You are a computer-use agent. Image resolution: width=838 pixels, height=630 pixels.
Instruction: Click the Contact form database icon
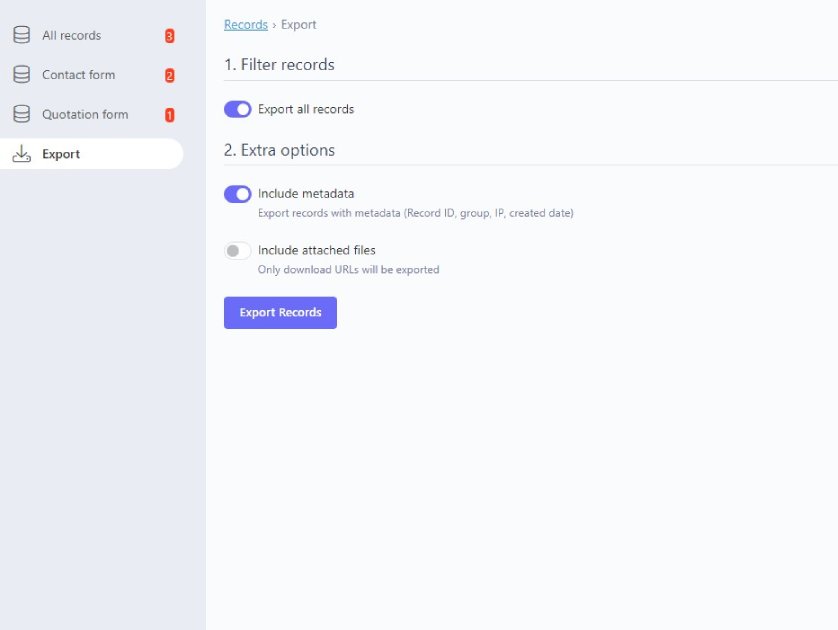[x=21, y=75]
